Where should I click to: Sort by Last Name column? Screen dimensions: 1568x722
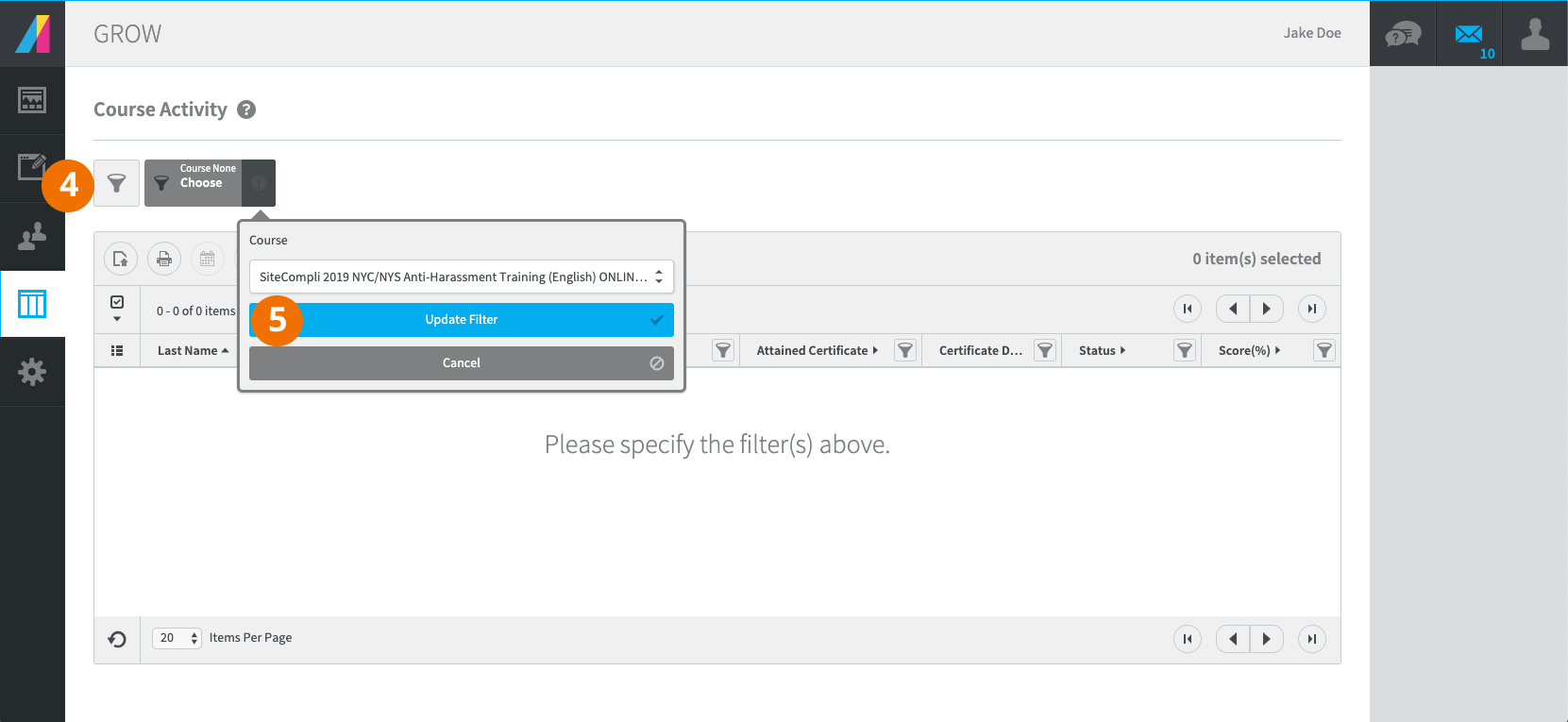[193, 350]
